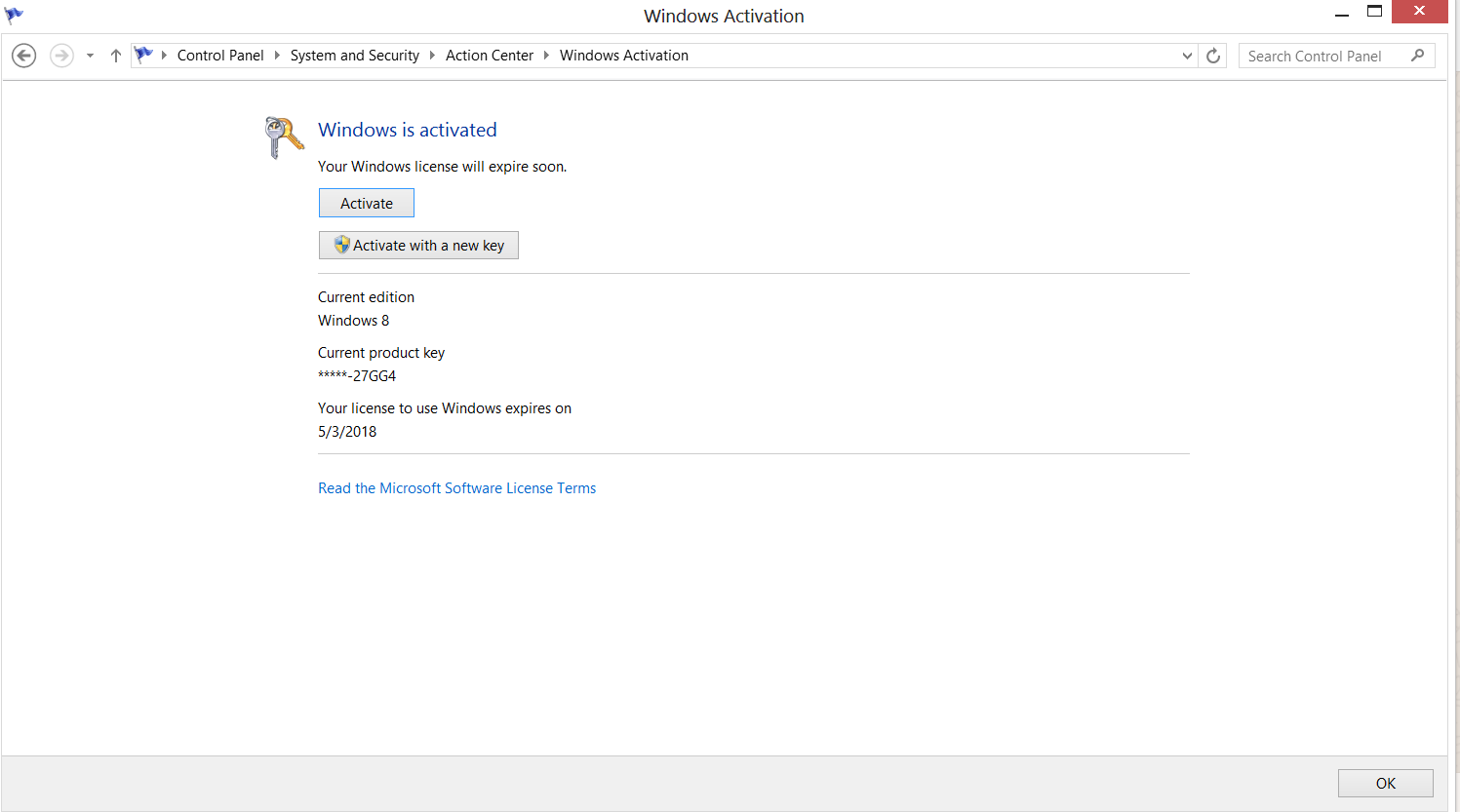This screenshot has height=812, width=1460.
Task: Select Windows Activation breadcrumb
Action: coord(624,56)
